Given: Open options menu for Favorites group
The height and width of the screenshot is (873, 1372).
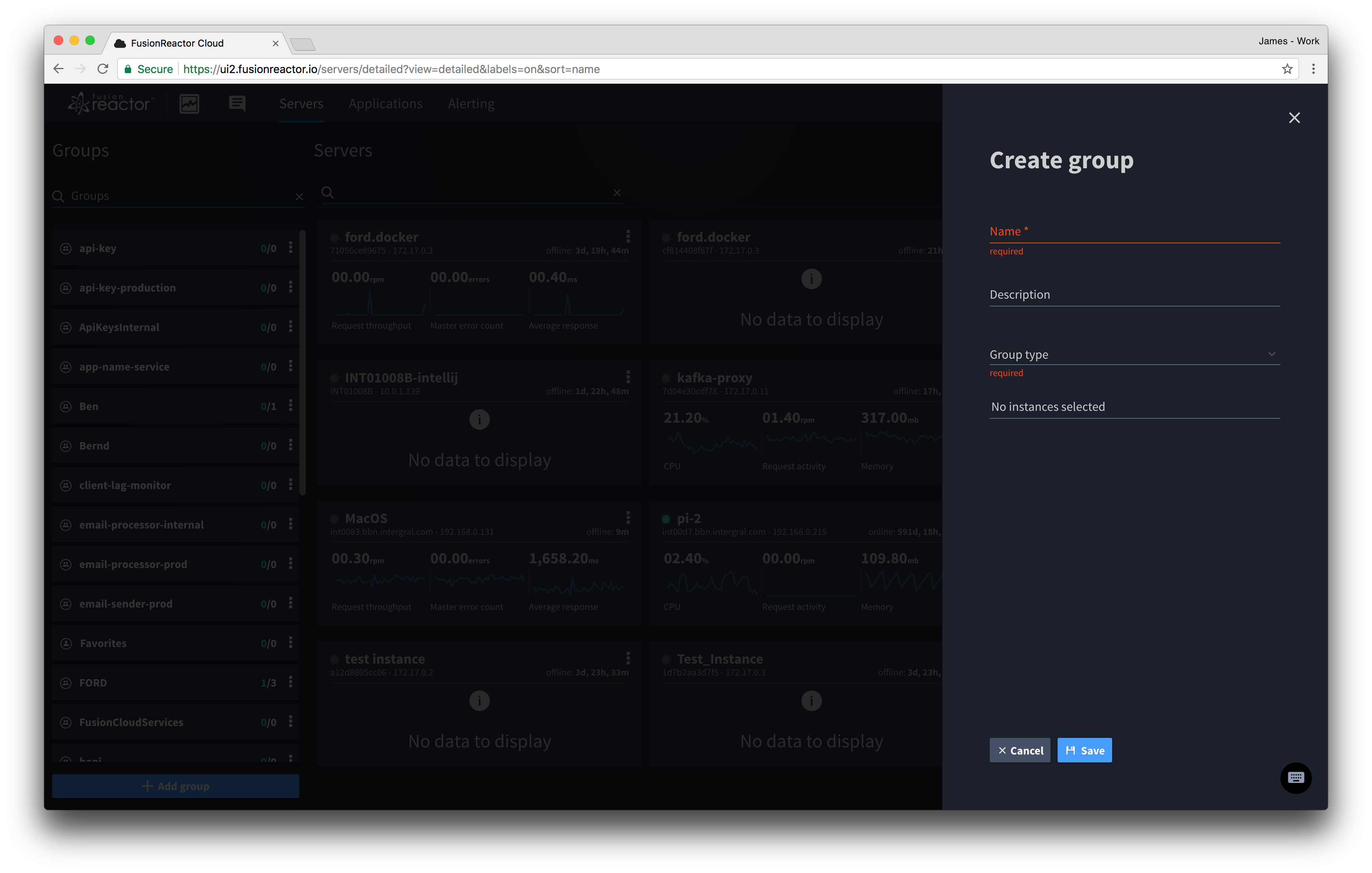Looking at the screenshot, I should [x=291, y=643].
